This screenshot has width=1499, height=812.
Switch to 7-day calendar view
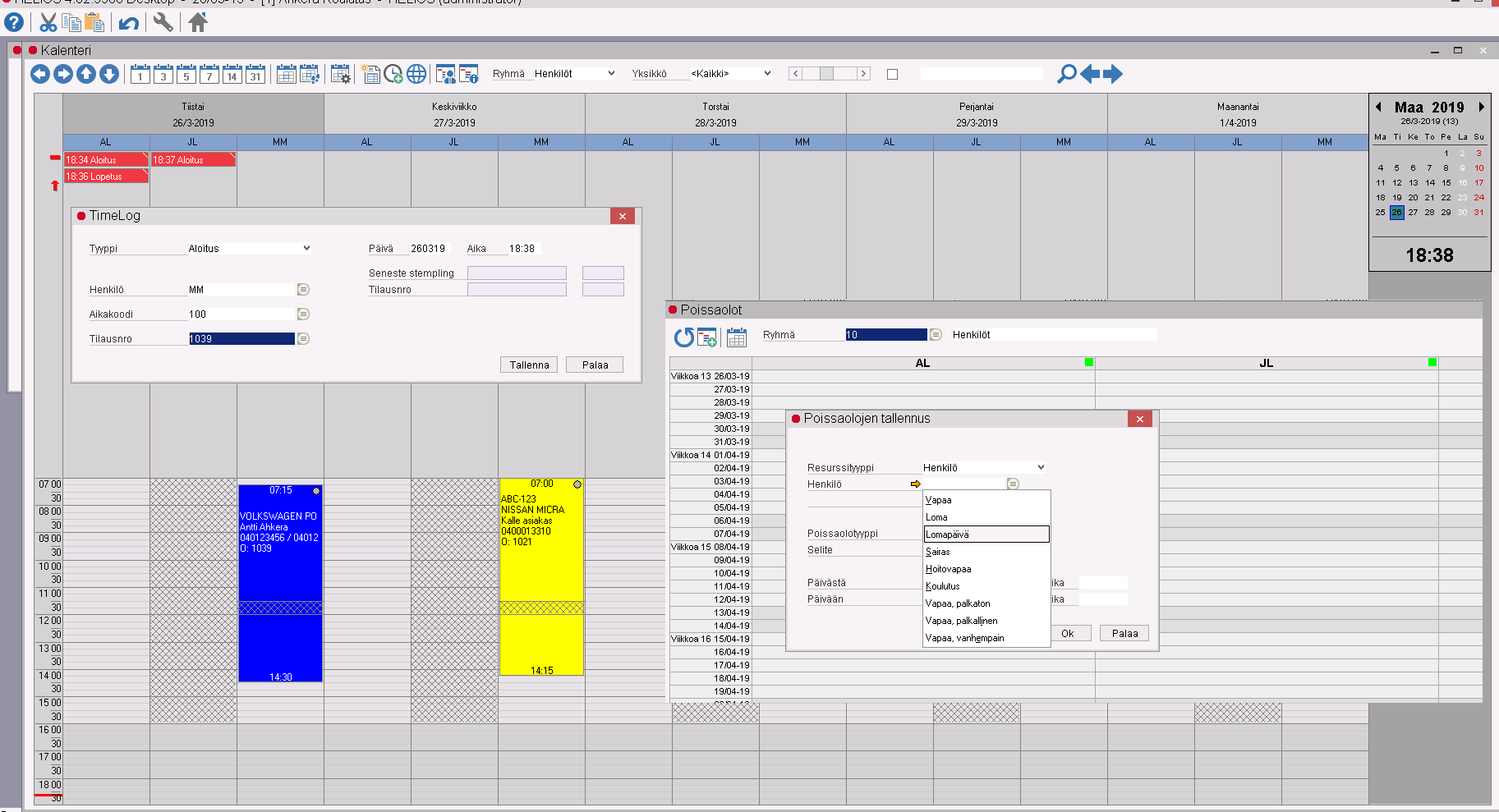coord(209,74)
